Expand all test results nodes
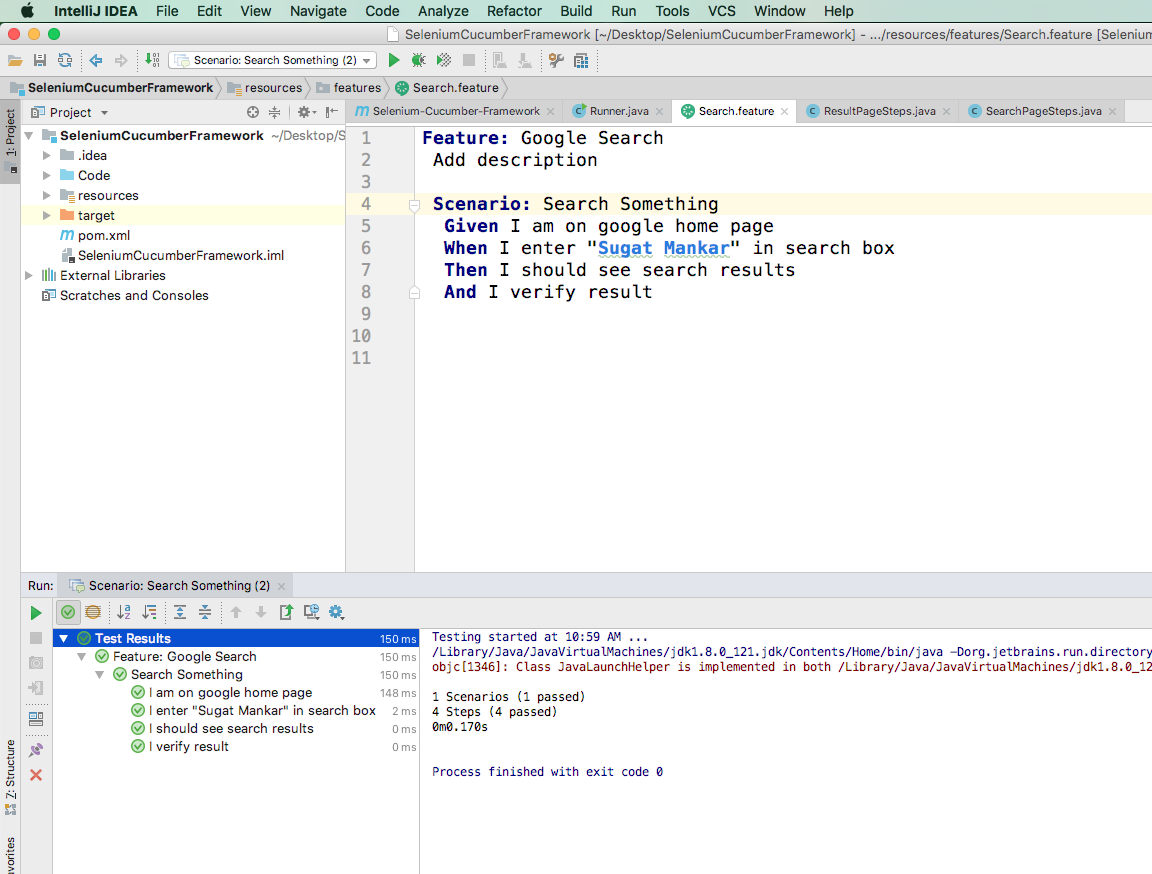The image size is (1152, 874). (x=180, y=613)
